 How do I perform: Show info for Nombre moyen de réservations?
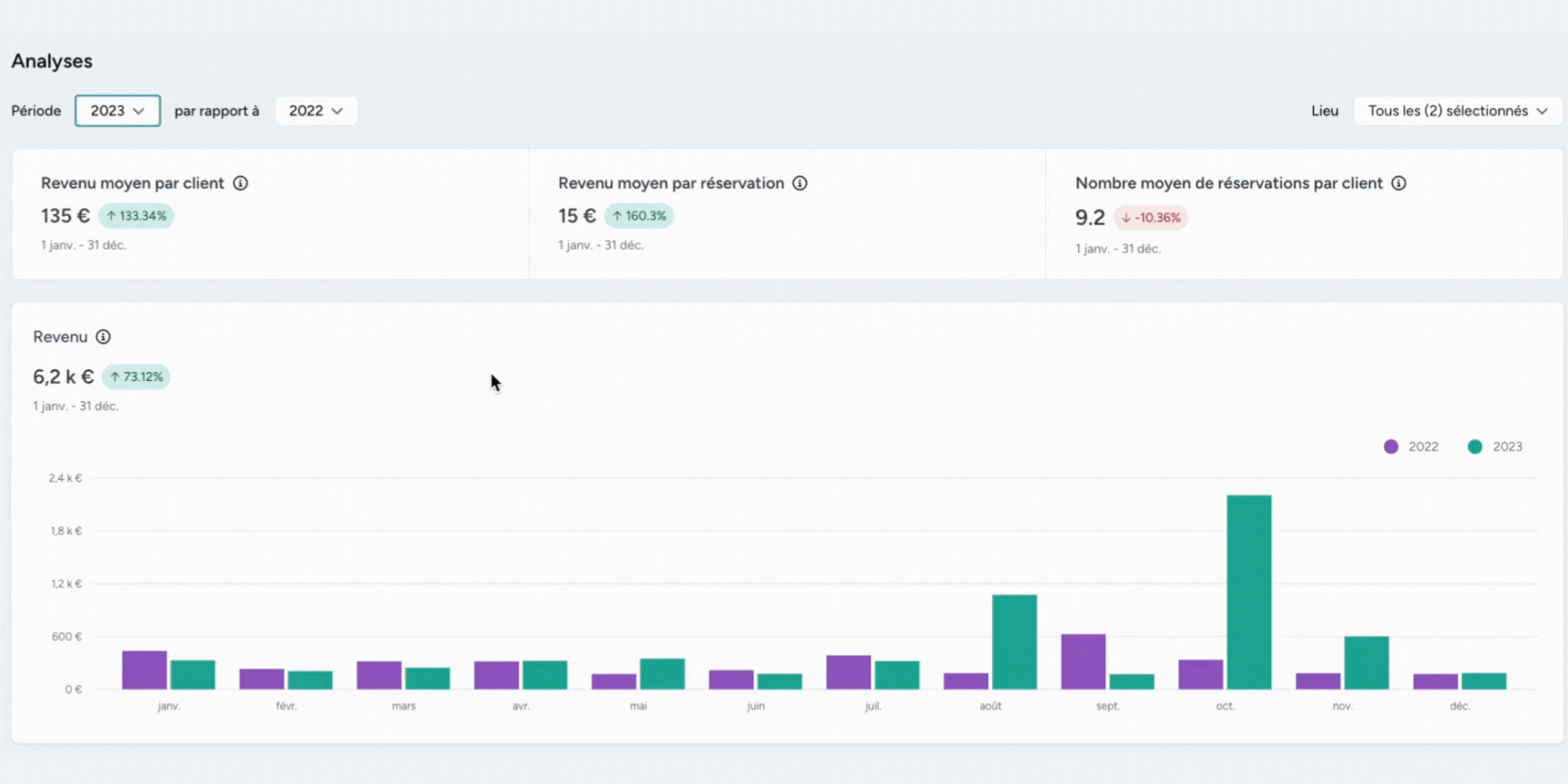(x=1398, y=183)
